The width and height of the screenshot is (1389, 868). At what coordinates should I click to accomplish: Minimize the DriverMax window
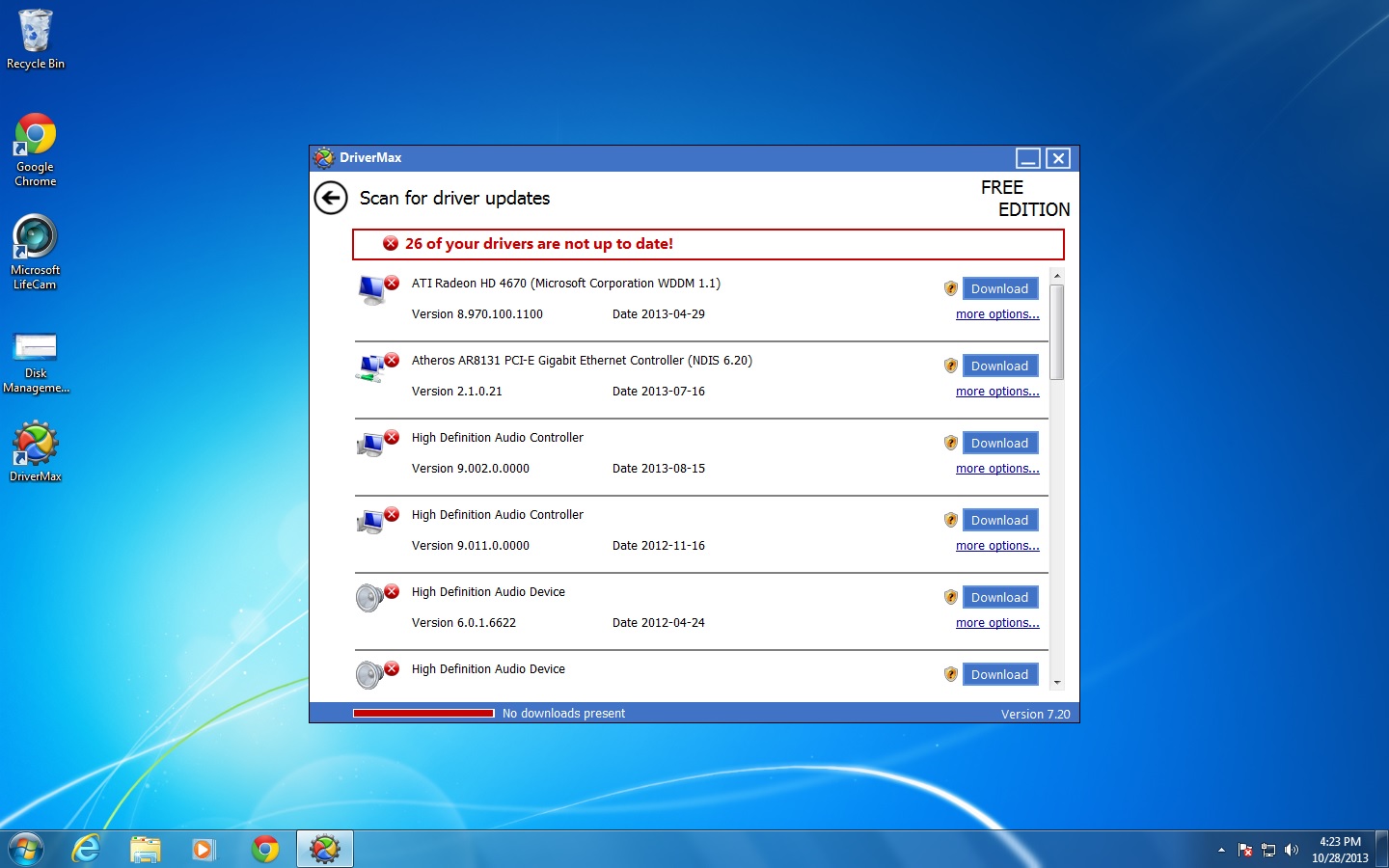tap(1028, 158)
